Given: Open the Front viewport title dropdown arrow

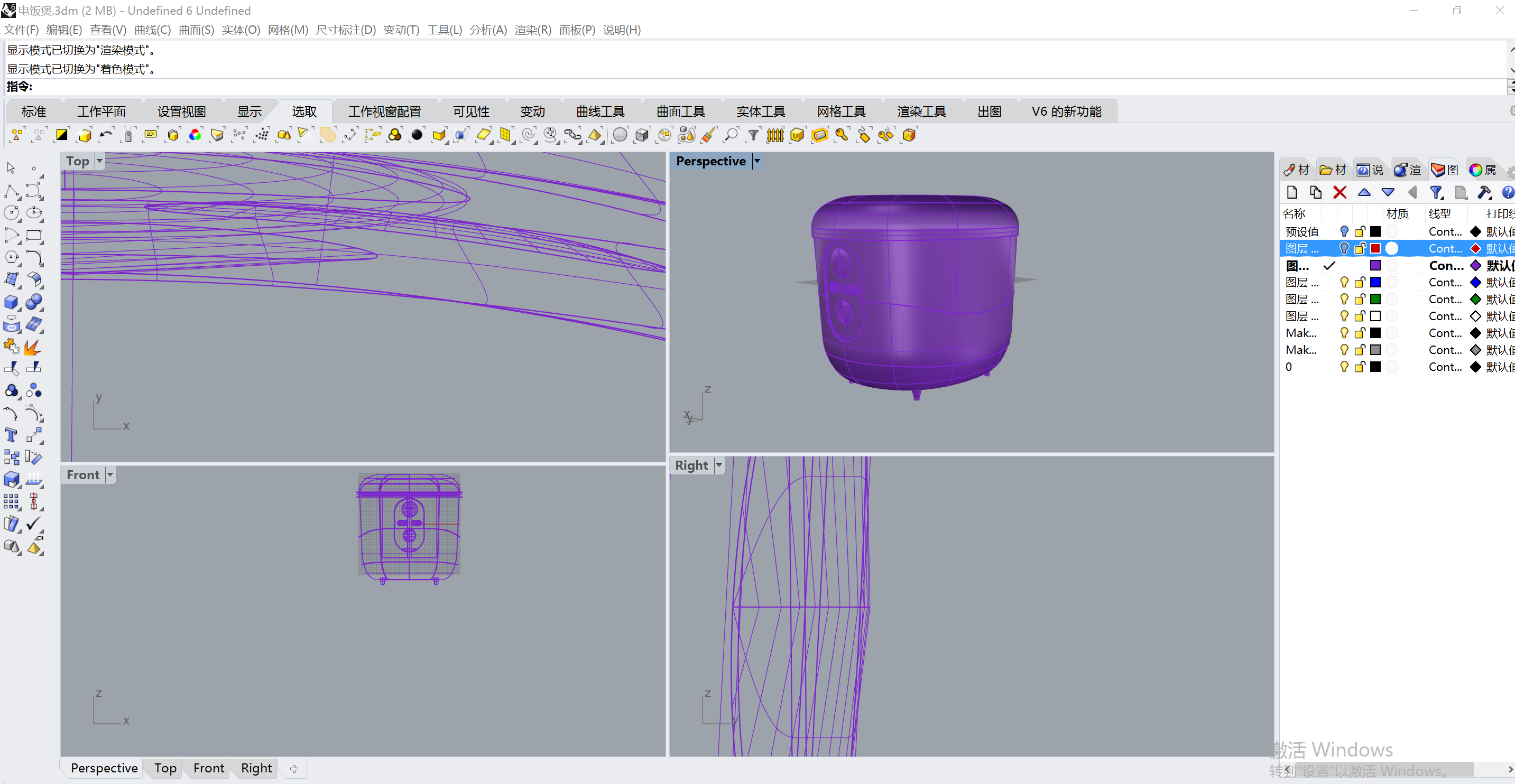Looking at the screenshot, I should click(x=110, y=475).
